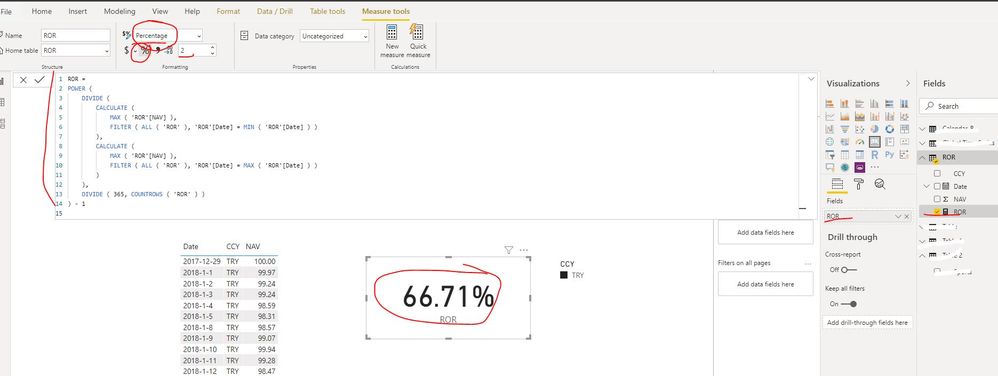The width and height of the screenshot is (998, 376).
Task: Open the Analytics magnifier pane
Action: click(880, 184)
